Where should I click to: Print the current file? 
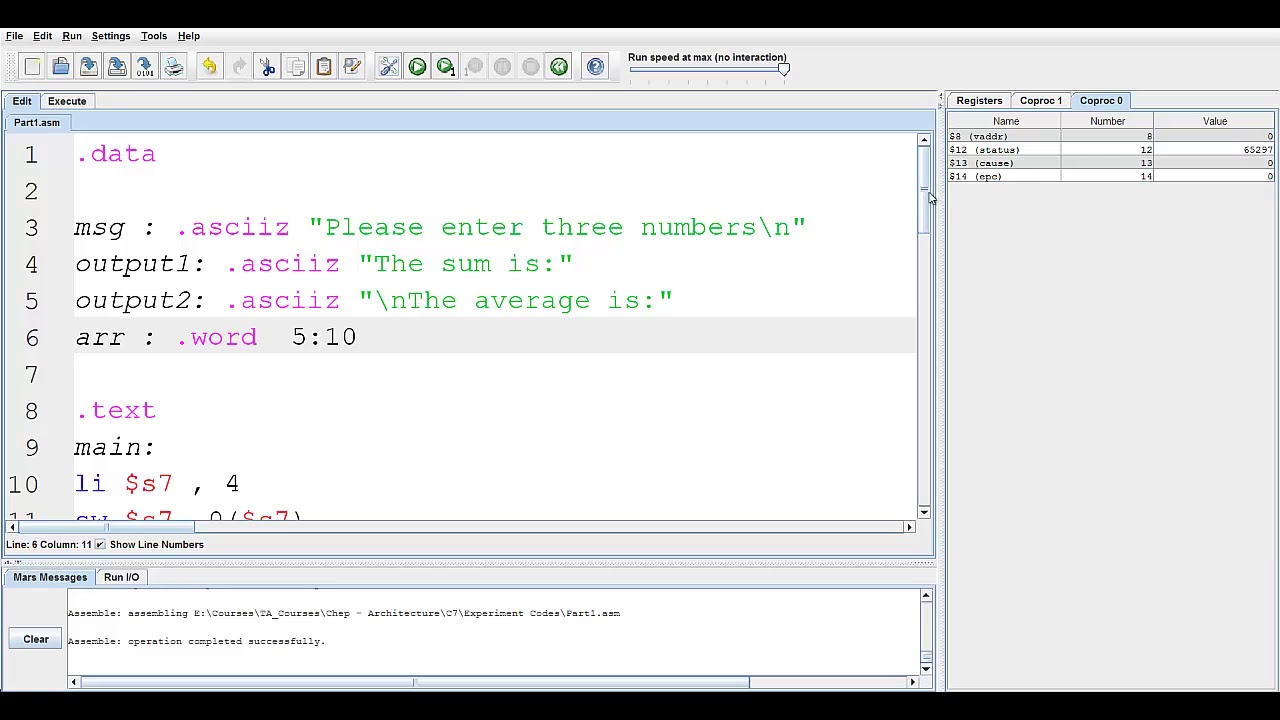point(174,67)
